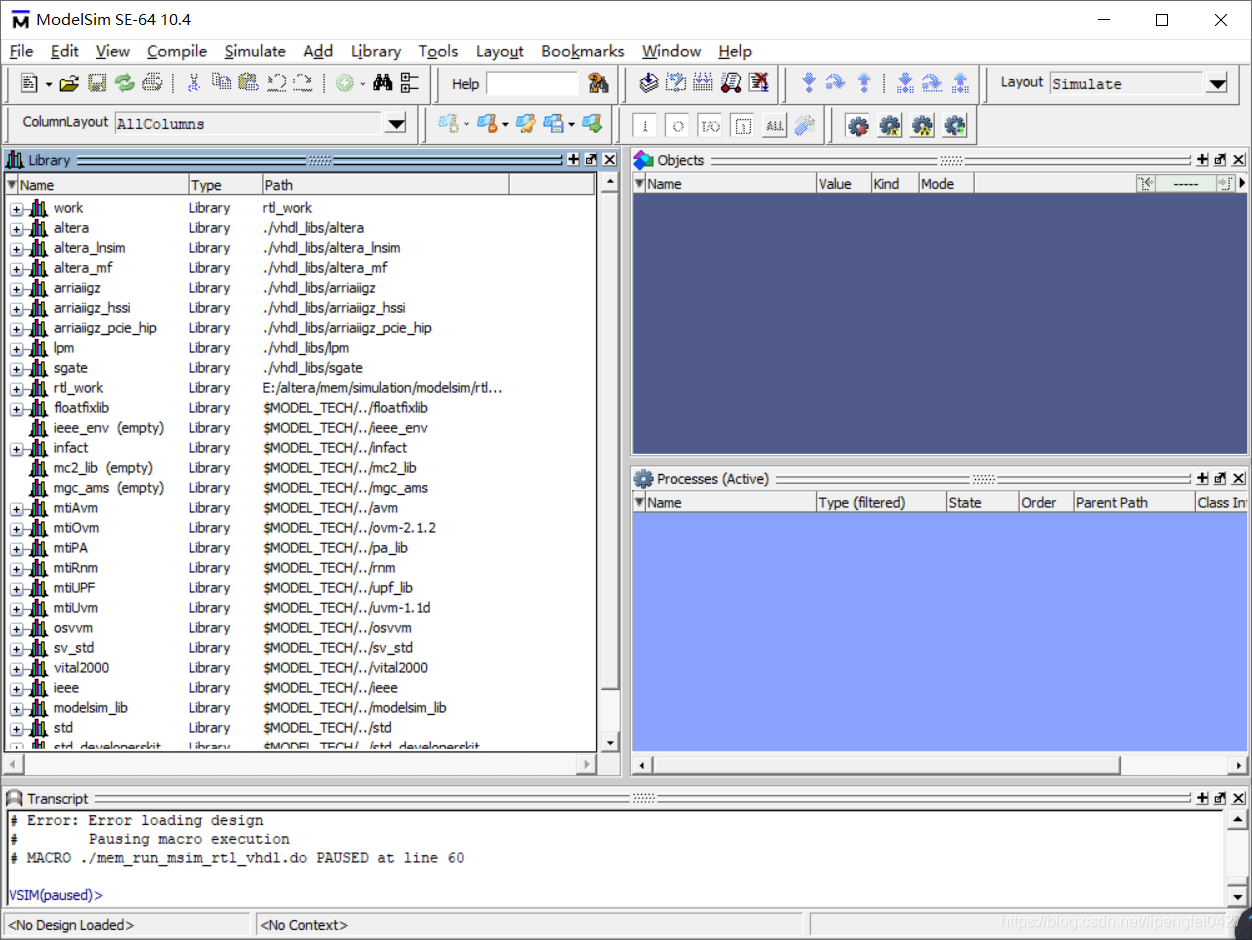
Task: Select the mtiUvm library row
Action: (300, 608)
